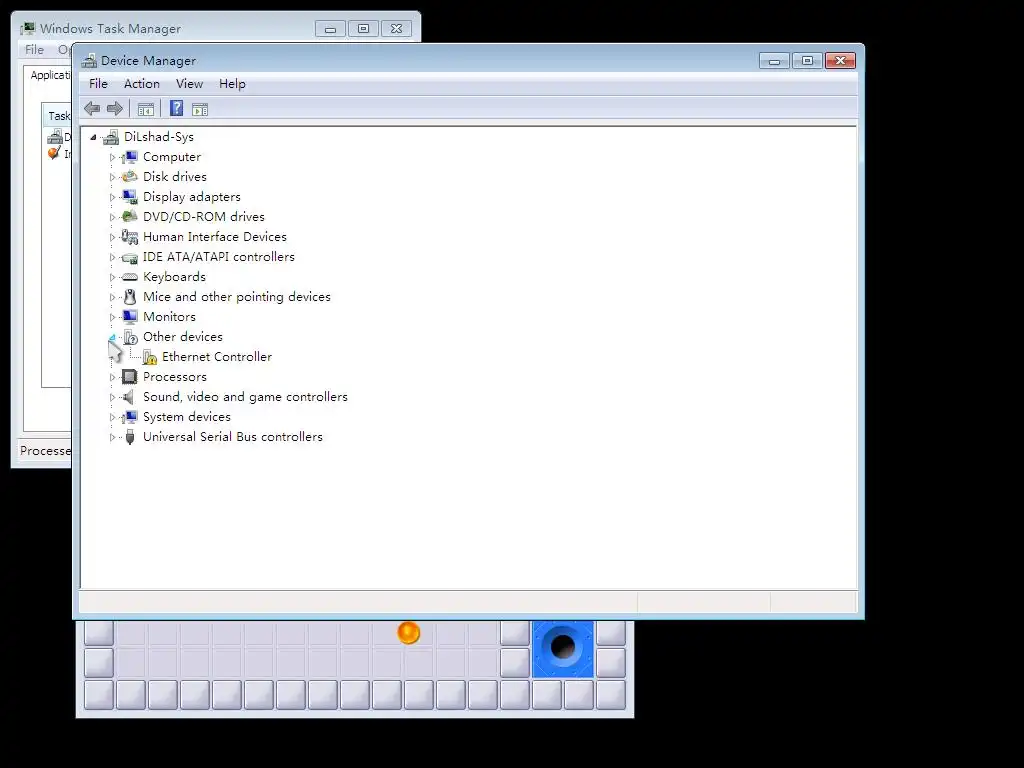Viewport: 1024px width, 768px height.
Task: Open the Help menu
Action: point(232,84)
